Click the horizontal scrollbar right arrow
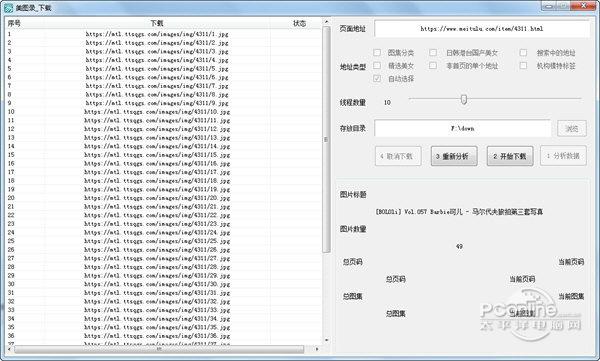Viewport: 600px width, 361px height. (x=317, y=349)
